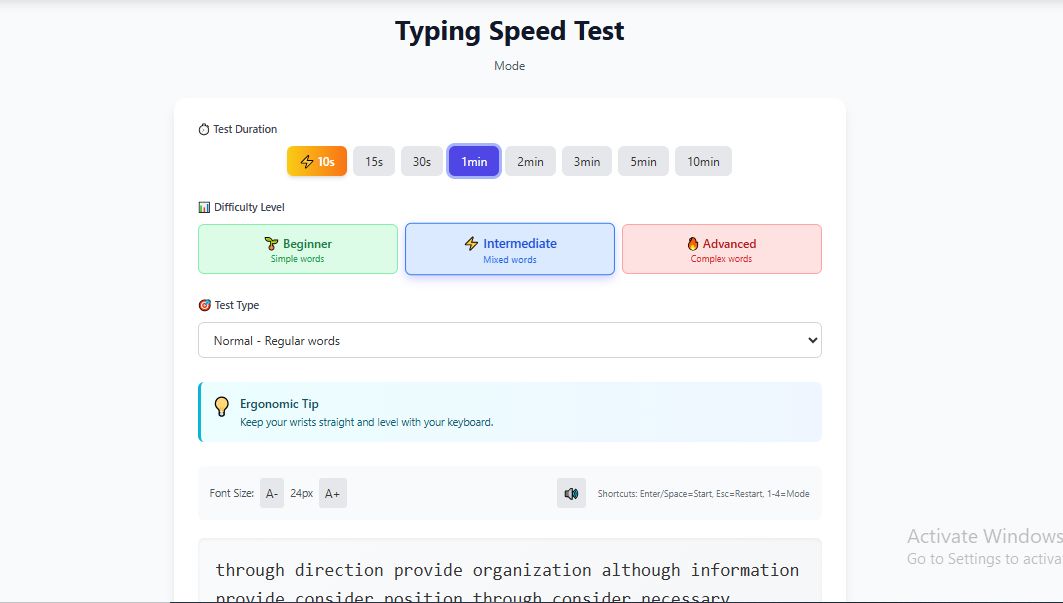This screenshot has width=1063, height=603.
Task: Click the target icon beside Test Type
Action: pos(204,305)
